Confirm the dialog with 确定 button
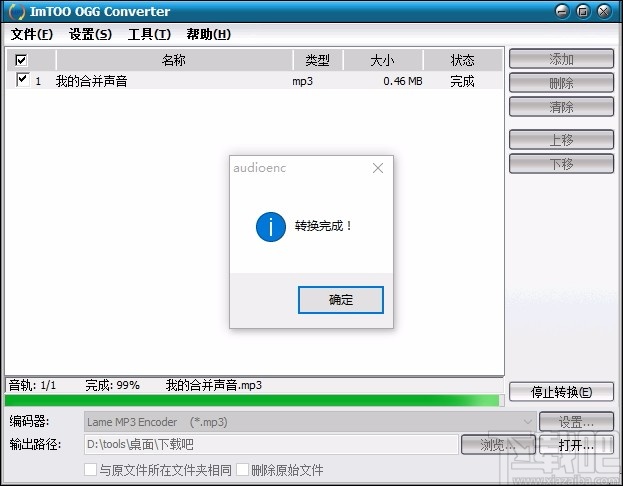 pyautogui.click(x=341, y=300)
